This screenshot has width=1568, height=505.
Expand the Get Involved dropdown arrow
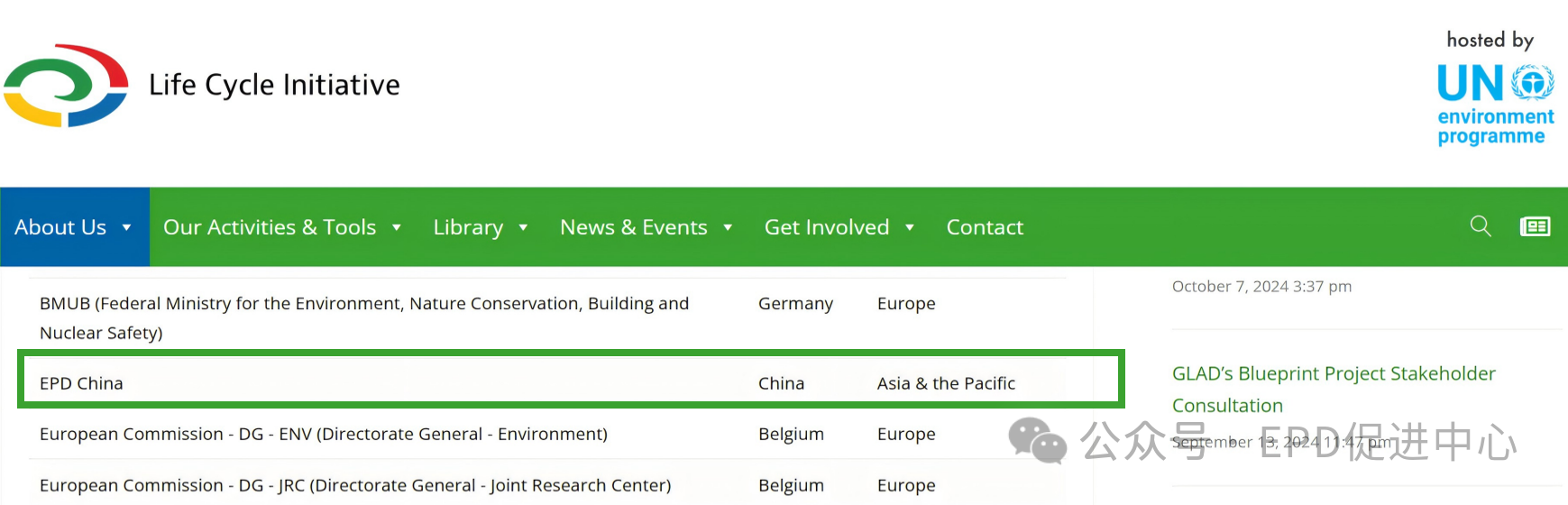click(x=910, y=227)
